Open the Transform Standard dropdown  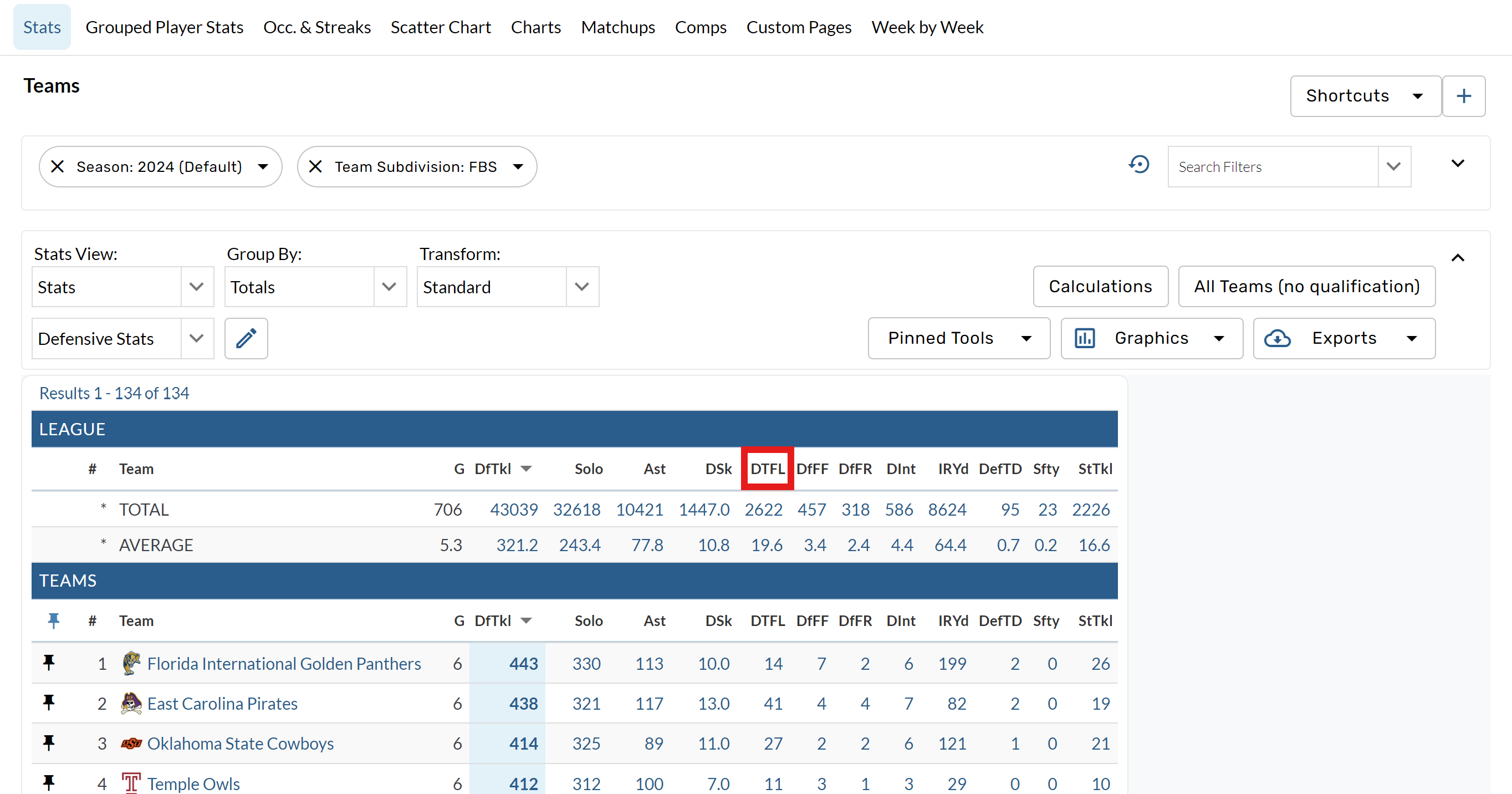507,287
